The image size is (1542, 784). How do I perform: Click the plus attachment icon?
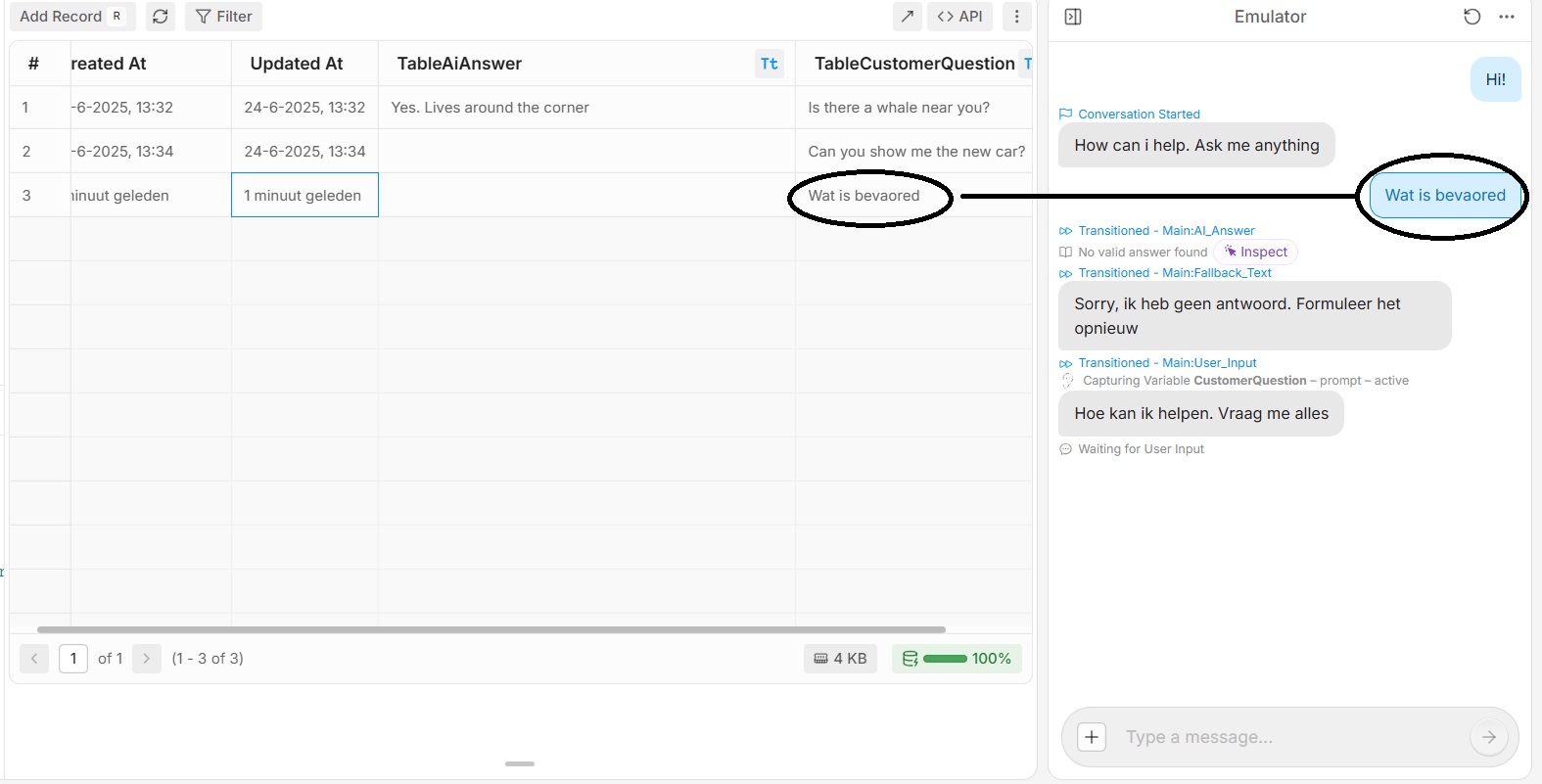click(x=1092, y=737)
